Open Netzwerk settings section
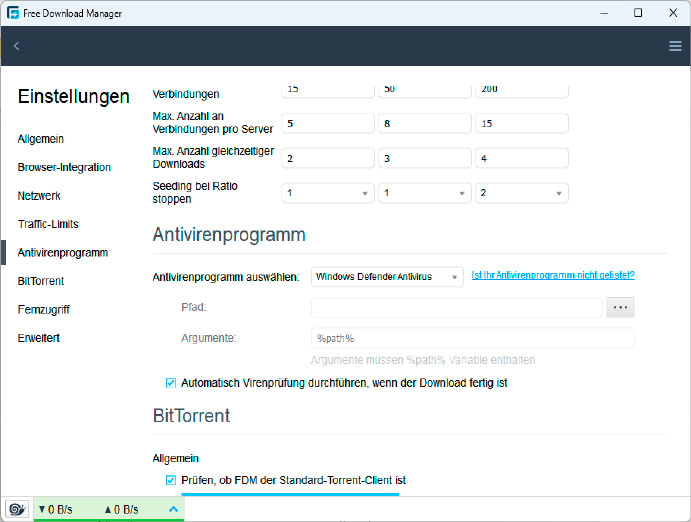Viewport: 691px width, 522px height. pos(39,196)
